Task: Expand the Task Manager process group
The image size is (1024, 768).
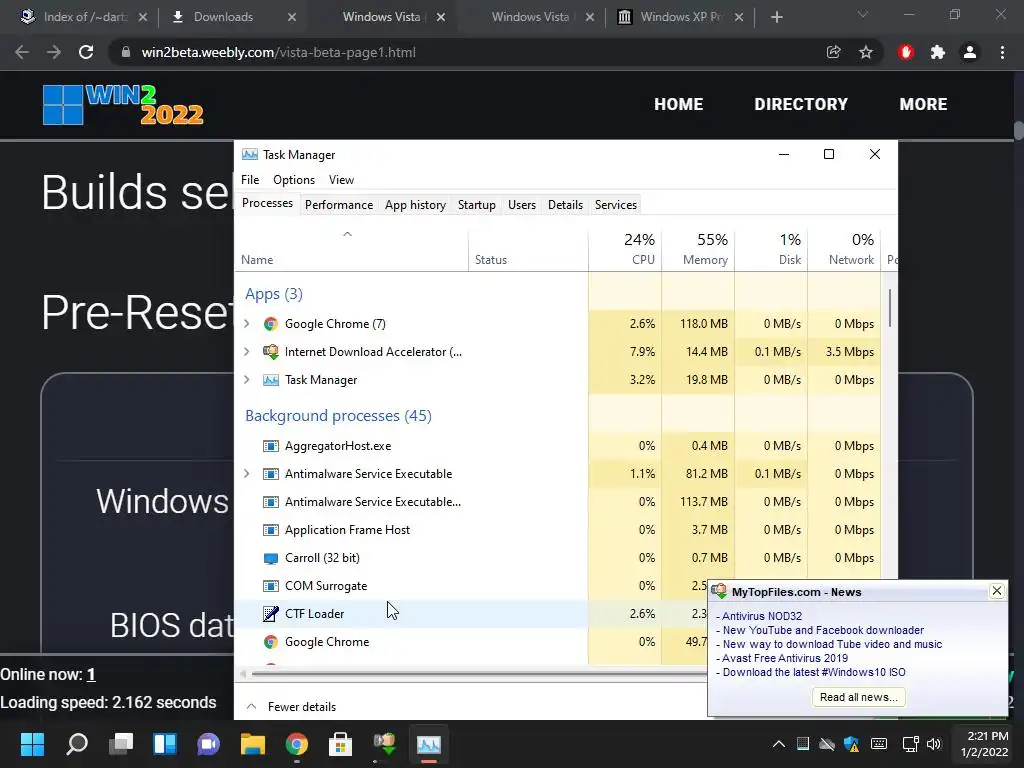Action: point(247,380)
